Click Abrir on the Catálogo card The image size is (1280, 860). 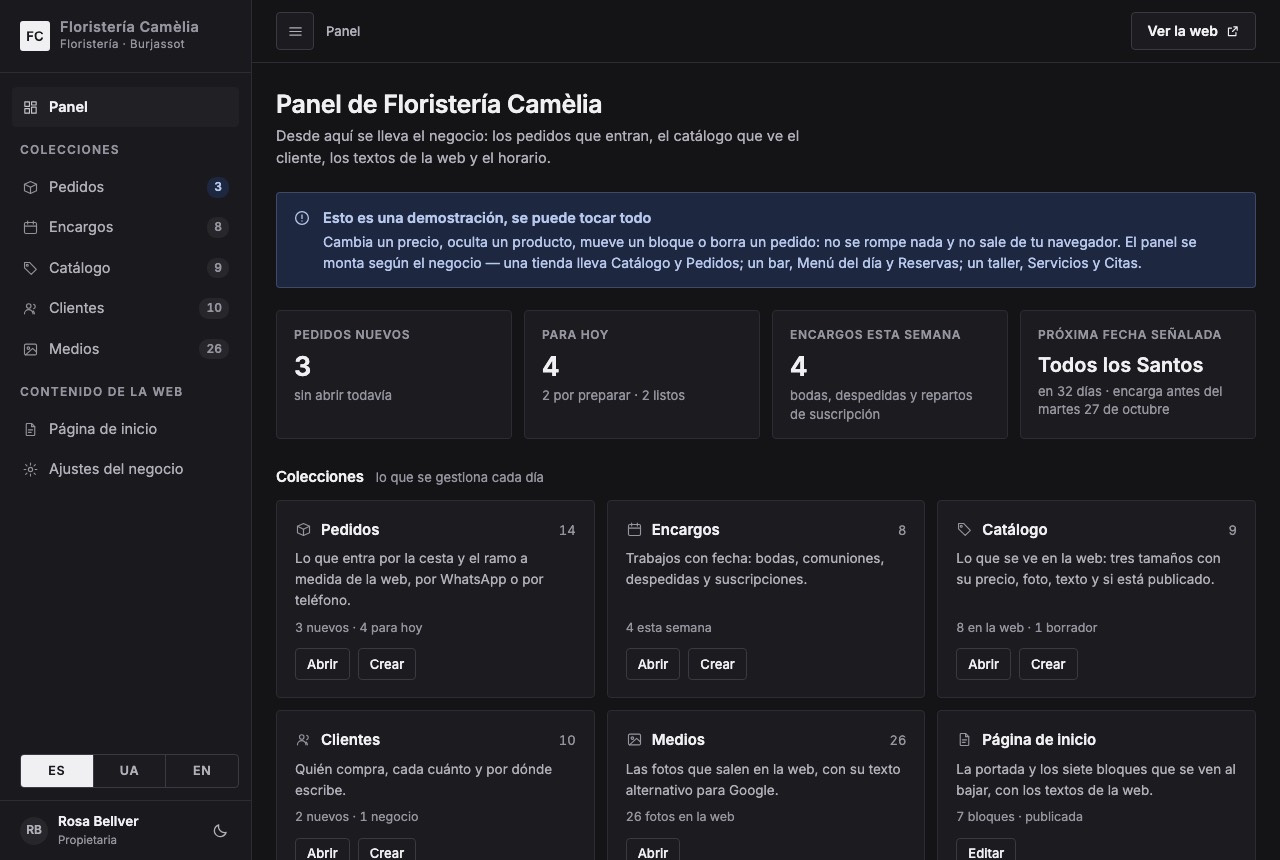pos(983,664)
